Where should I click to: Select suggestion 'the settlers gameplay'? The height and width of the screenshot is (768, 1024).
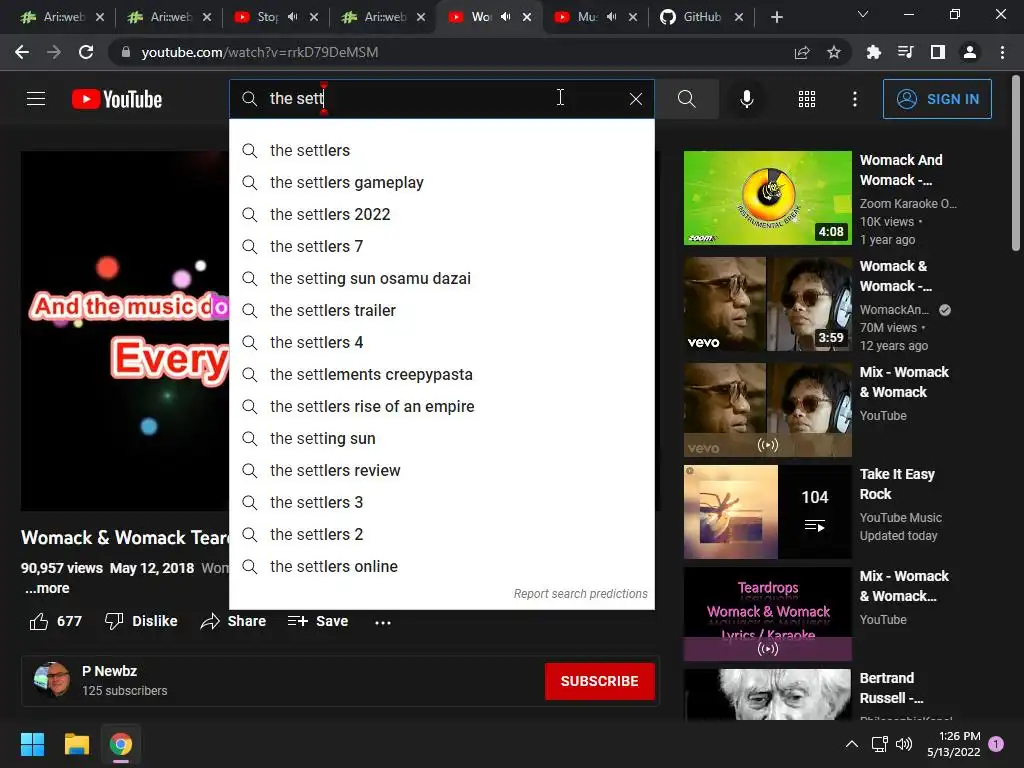coord(441,182)
